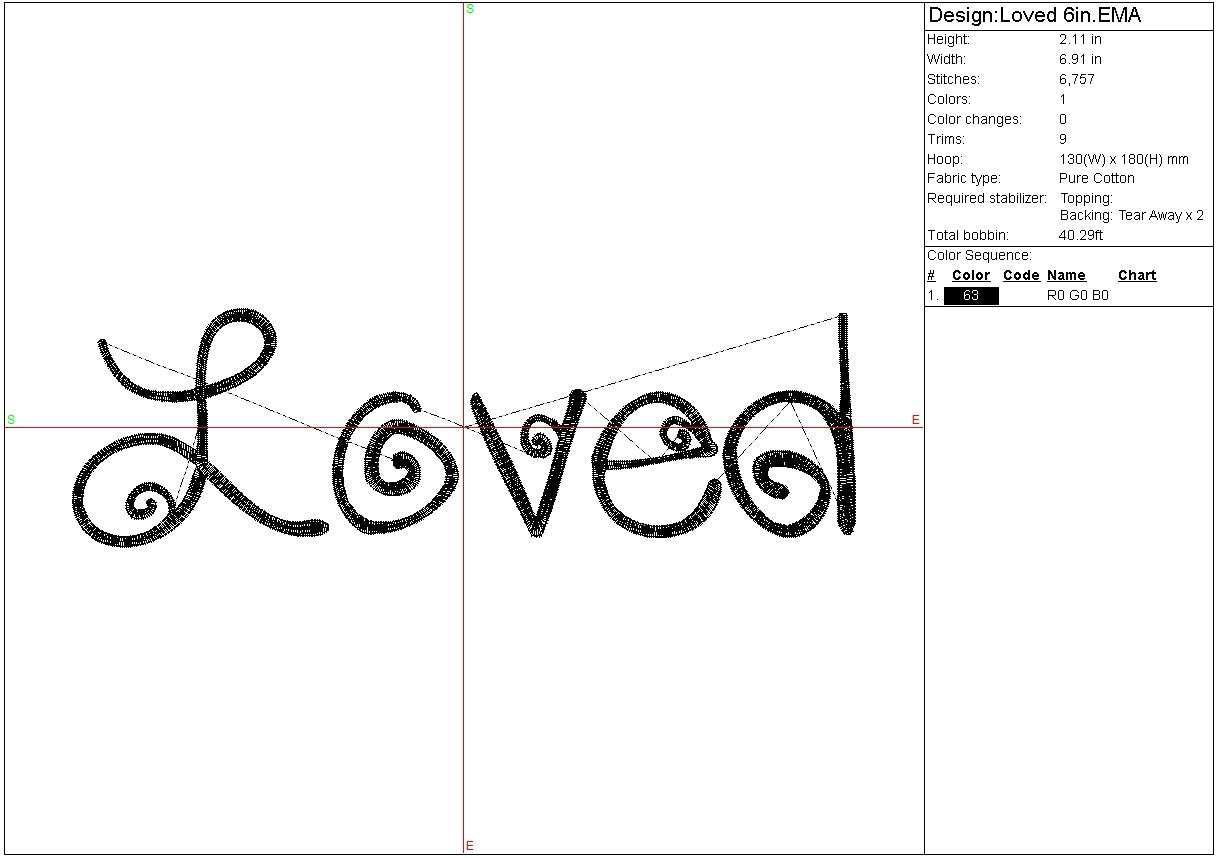
Task: Click the Color column header
Action: [970, 276]
